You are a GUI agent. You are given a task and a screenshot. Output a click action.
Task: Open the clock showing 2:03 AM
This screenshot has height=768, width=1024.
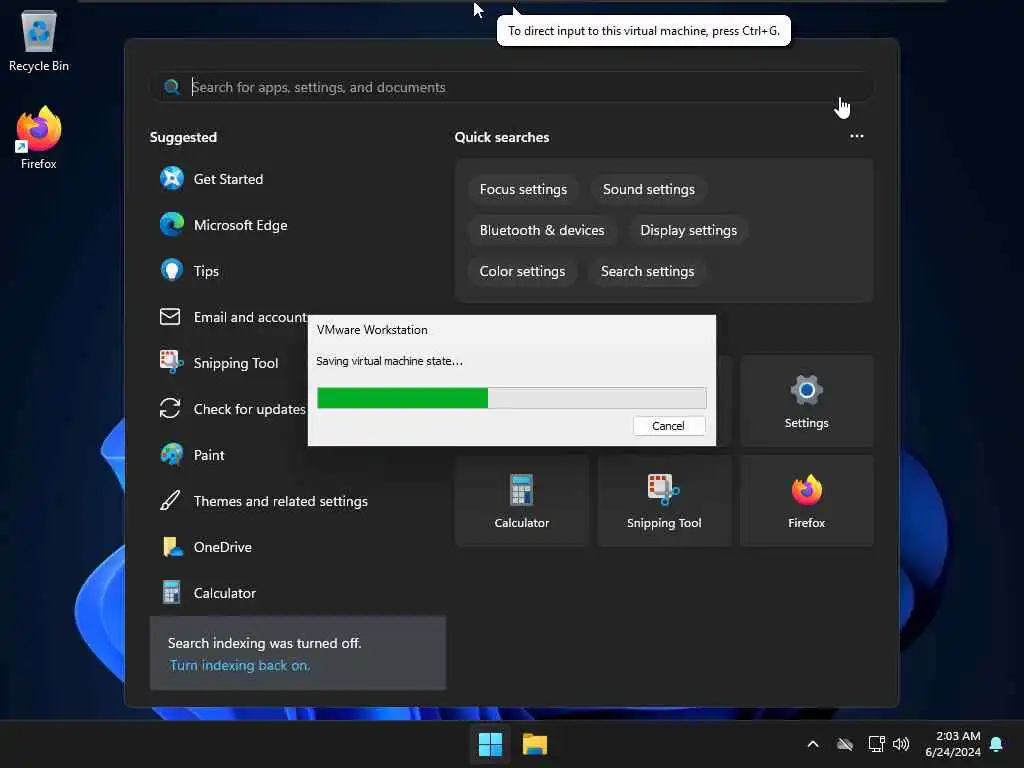coord(952,744)
